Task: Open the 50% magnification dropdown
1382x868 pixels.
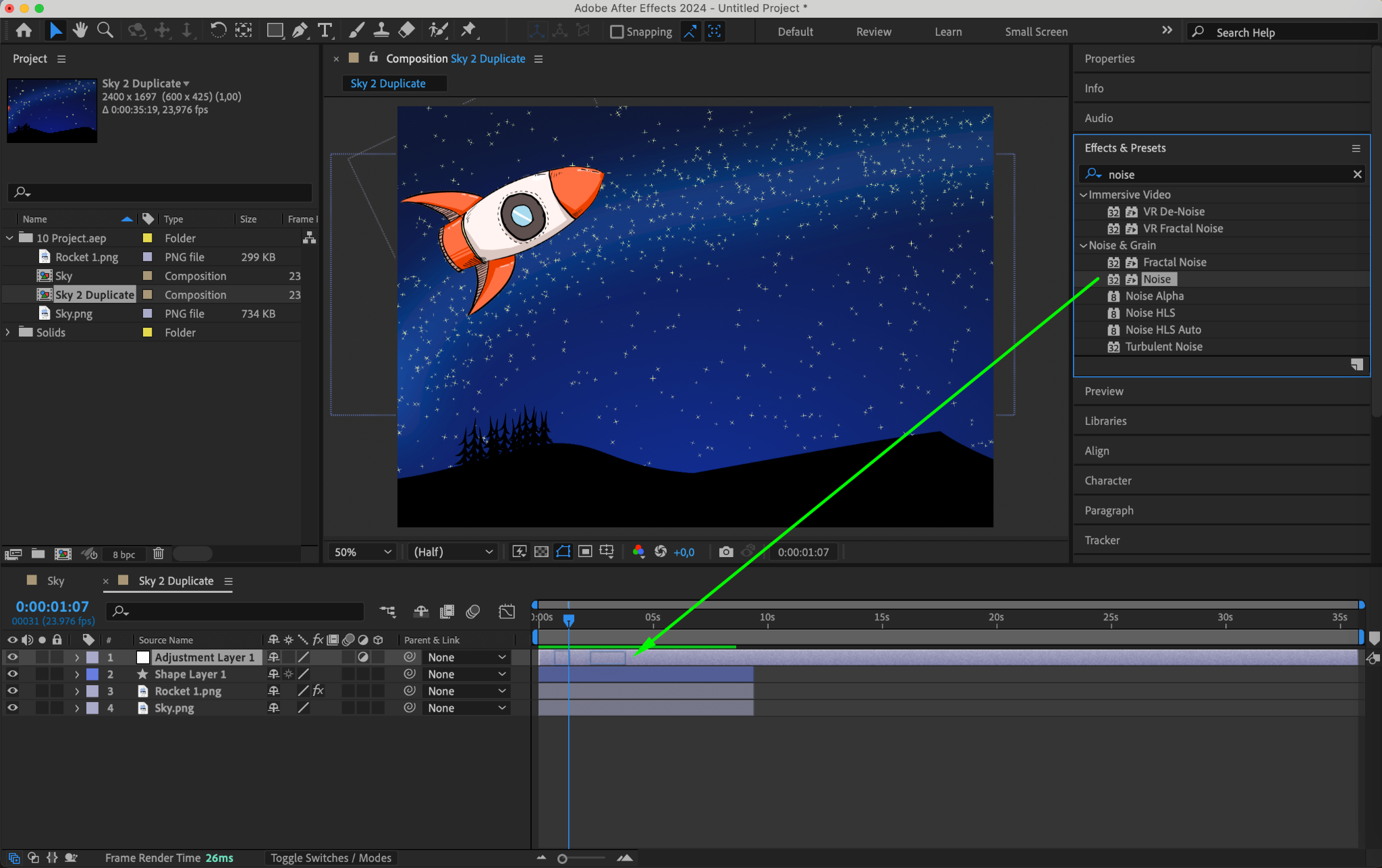Action: click(x=362, y=552)
